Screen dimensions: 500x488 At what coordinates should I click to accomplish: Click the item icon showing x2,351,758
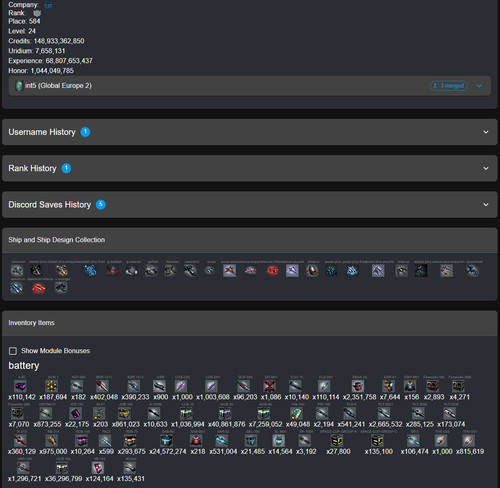pyautogui.click(x=358, y=386)
